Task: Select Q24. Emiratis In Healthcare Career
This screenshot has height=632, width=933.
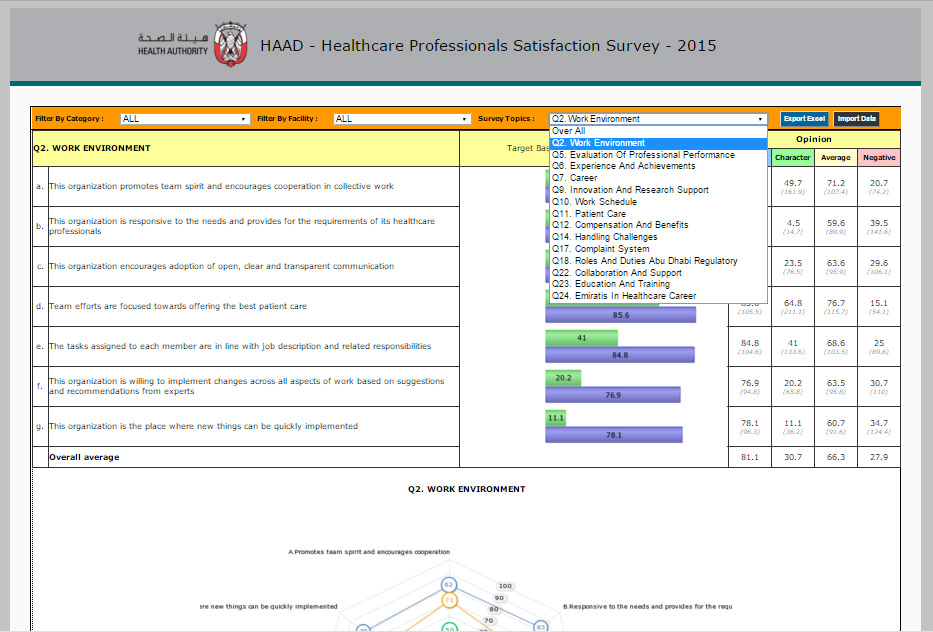Action: click(658, 296)
